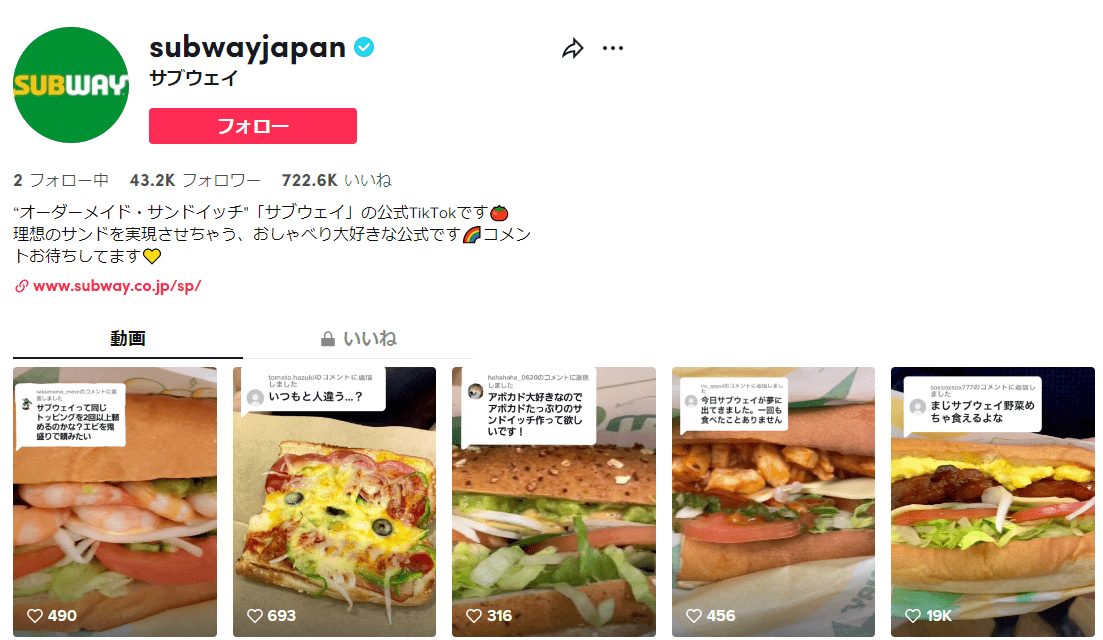
Task: Open the avocado sandwich video thumbnail
Action: 554,501
